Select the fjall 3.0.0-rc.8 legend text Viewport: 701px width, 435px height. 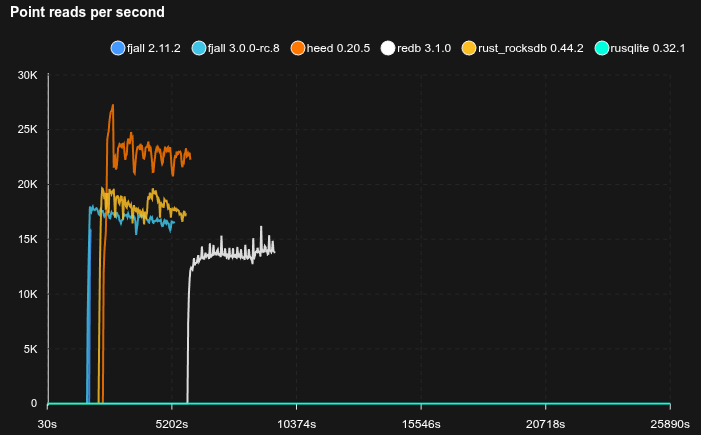tap(246, 48)
